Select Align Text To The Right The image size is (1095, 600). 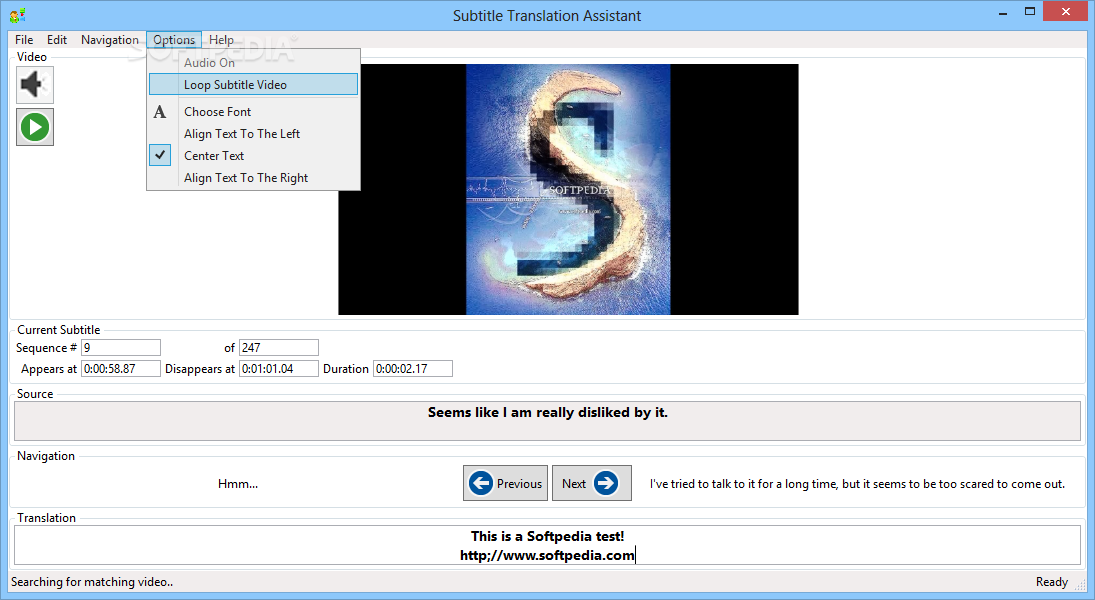(x=253, y=177)
